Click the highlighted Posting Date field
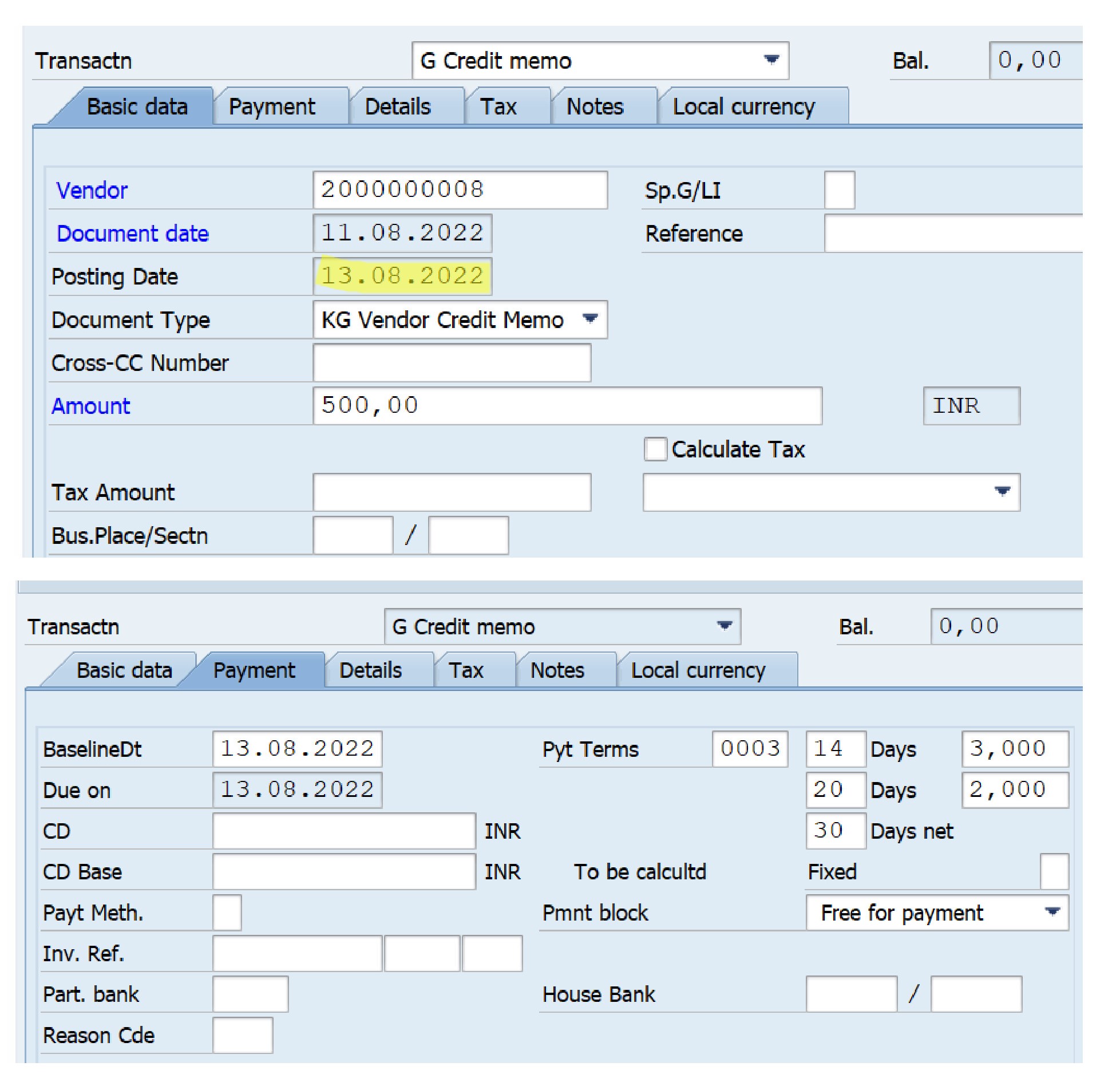 click(x=402, y=276)
